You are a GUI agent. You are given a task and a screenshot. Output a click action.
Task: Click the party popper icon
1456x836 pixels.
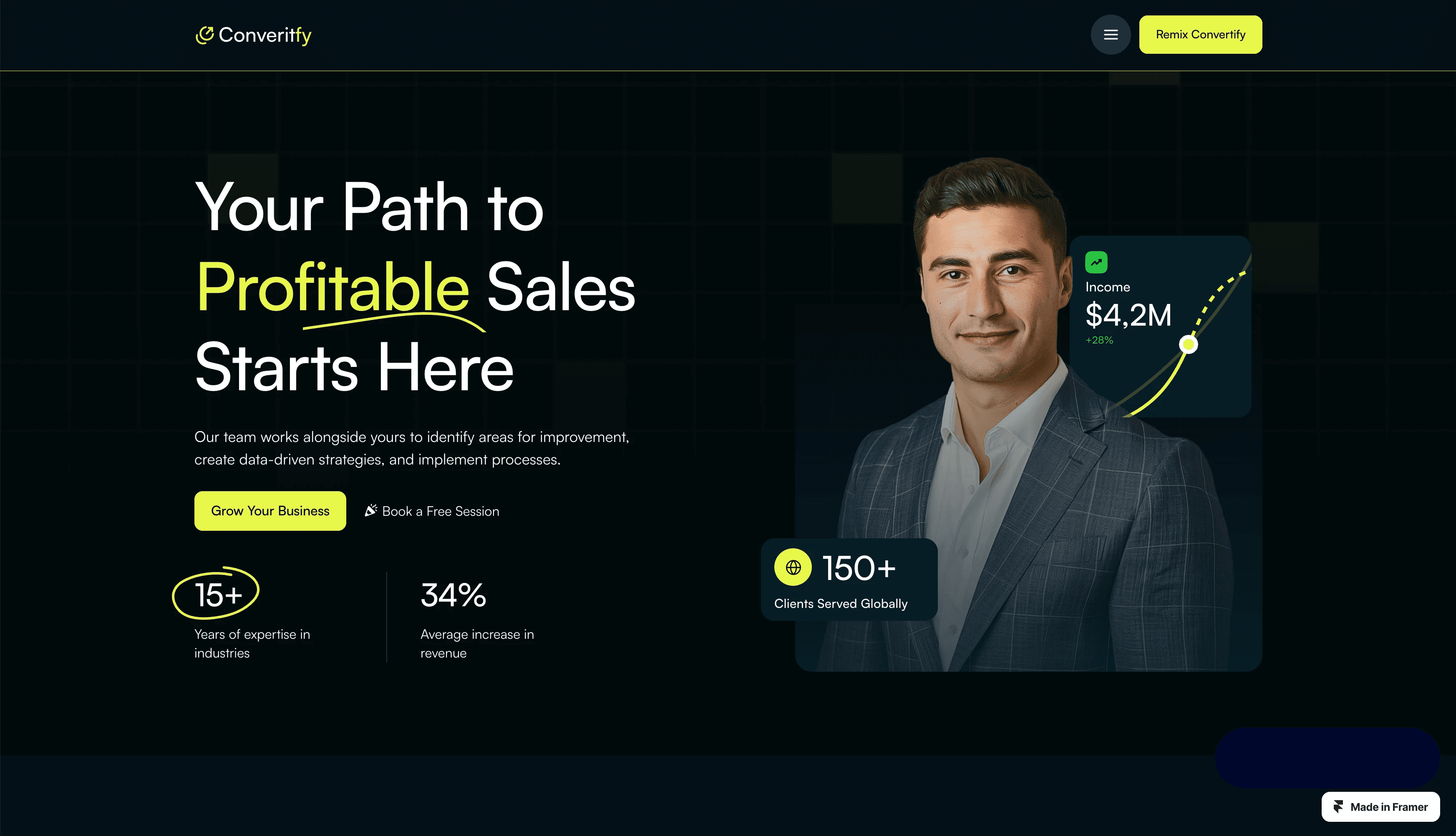coord(371,510)
